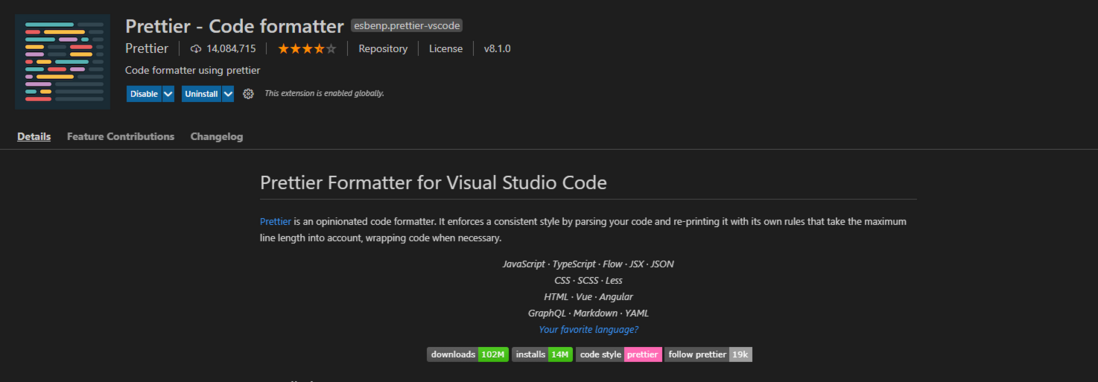The width and height of the screenshot is (1098, 382).
Task: Click the Prettier extension logo image
Action: (x=62, y=61)
